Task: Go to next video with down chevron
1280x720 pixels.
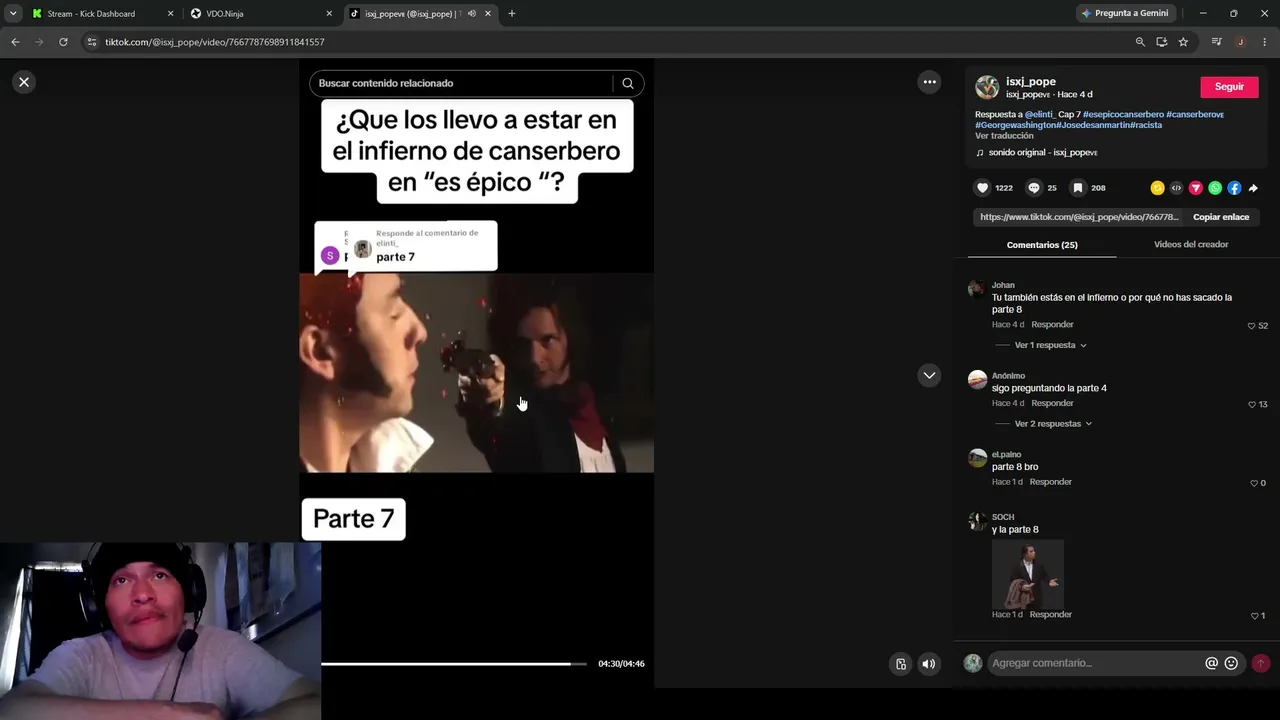Action: coord(929,375)
